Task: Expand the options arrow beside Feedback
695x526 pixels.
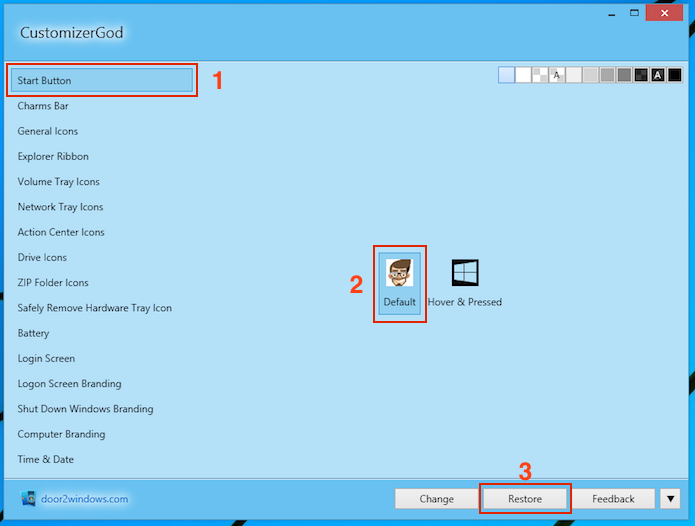Action: [x=670, y=499]
